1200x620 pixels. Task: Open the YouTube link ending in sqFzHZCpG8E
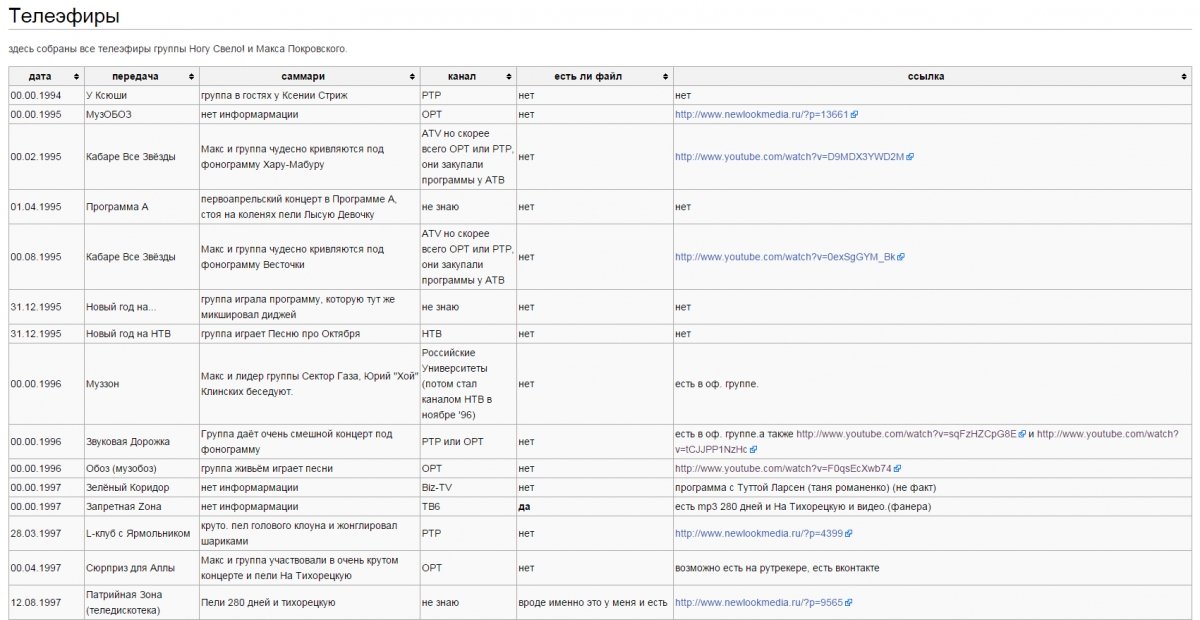coord(905,434)
